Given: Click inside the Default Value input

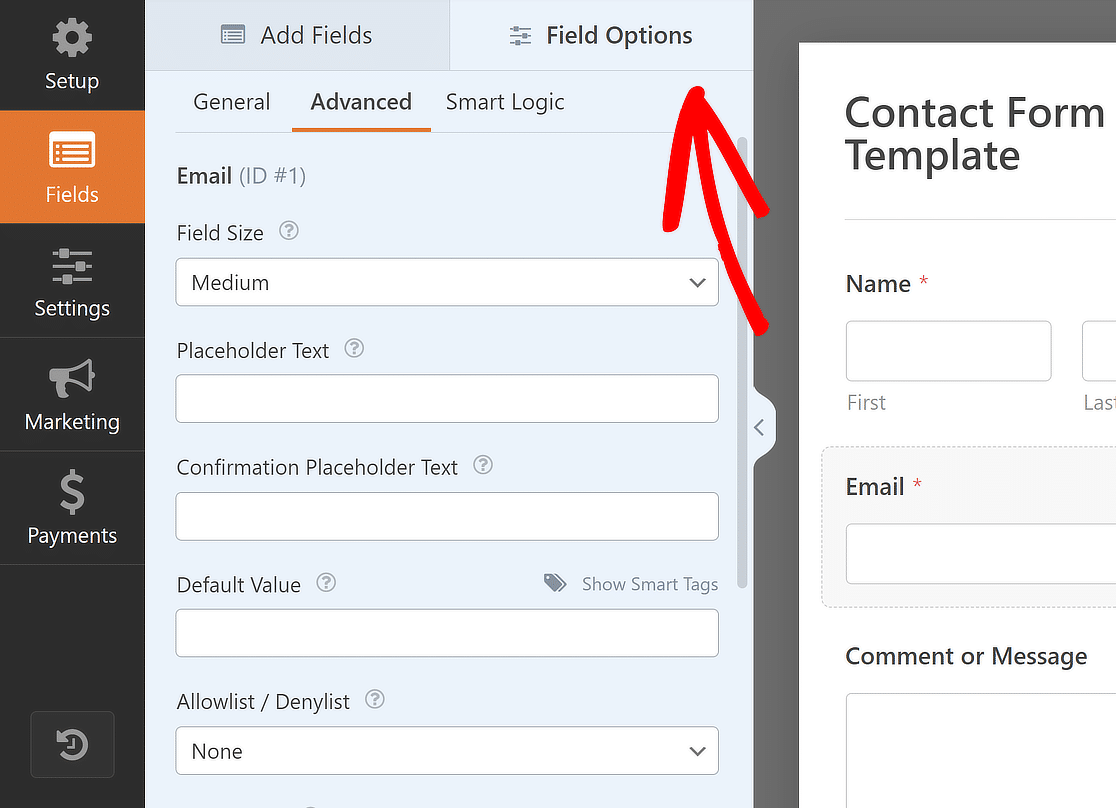Looking at the screenshot, I should [447, 633].
